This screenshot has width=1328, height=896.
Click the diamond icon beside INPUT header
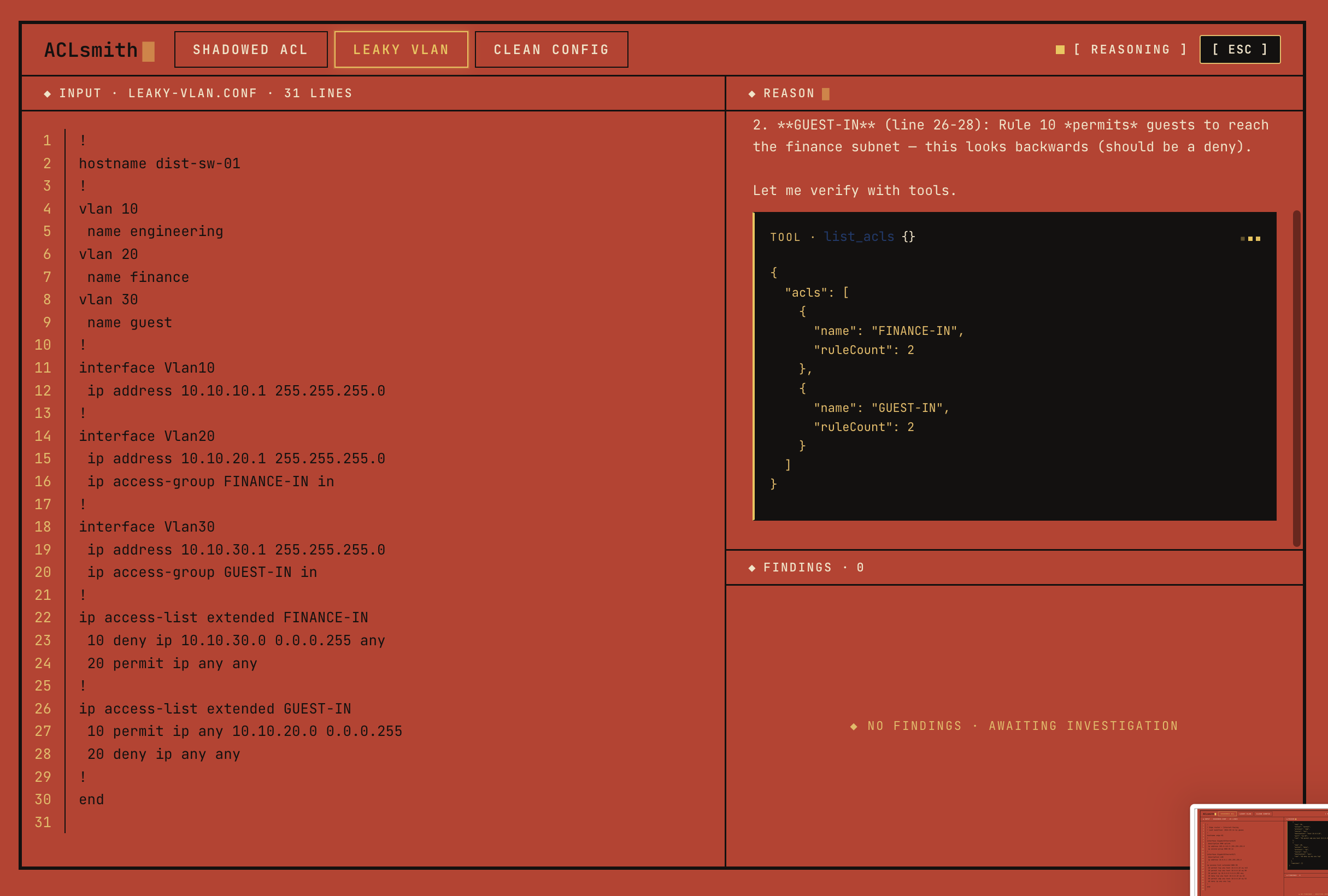pyautogui.click(x=48, y=94)
